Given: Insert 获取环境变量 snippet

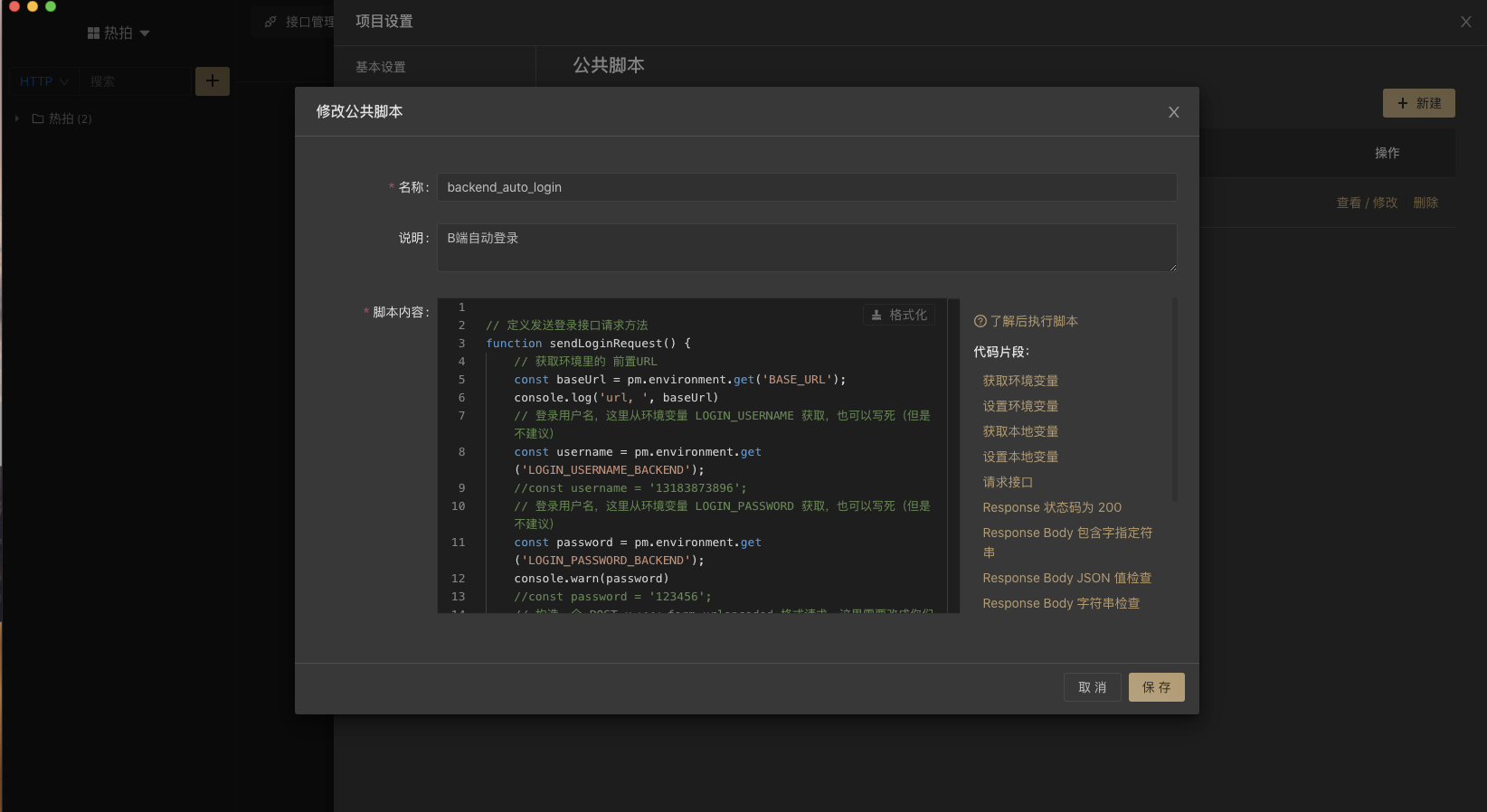Looking at the screenshot, I should tap(1020, 381).
